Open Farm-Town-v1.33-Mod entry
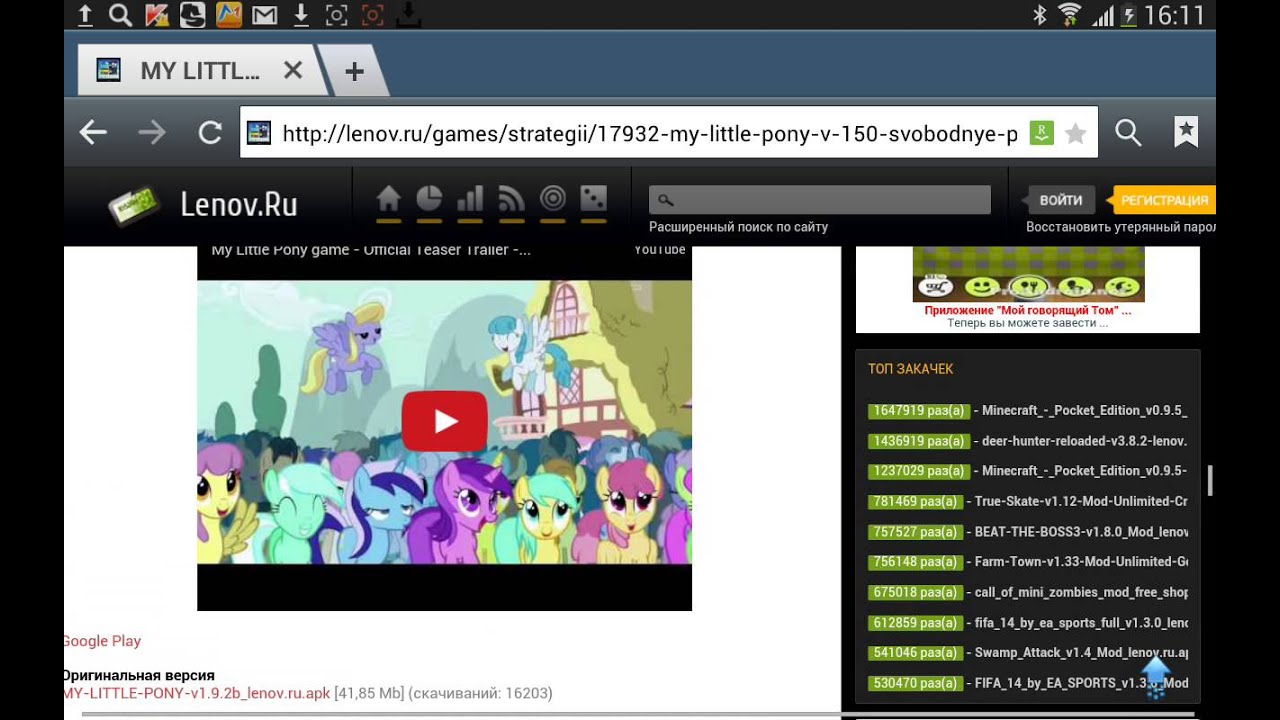1280x720 pixels. (x=1028, y=562)
